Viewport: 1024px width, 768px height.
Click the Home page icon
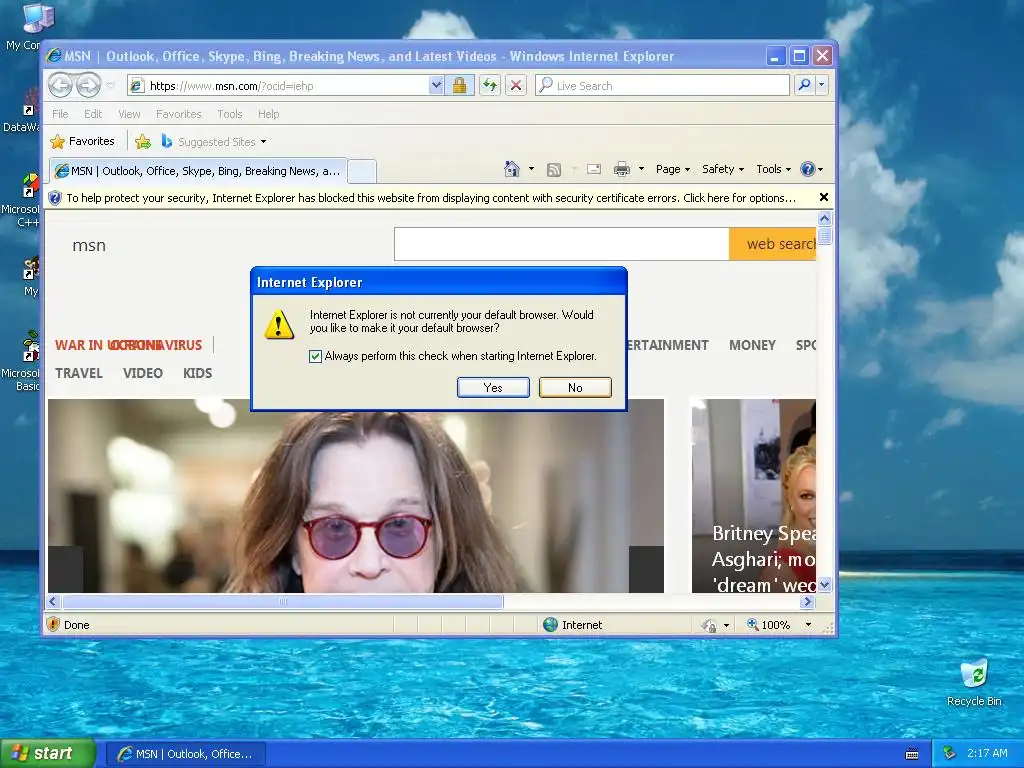click(x=512, y=169)
